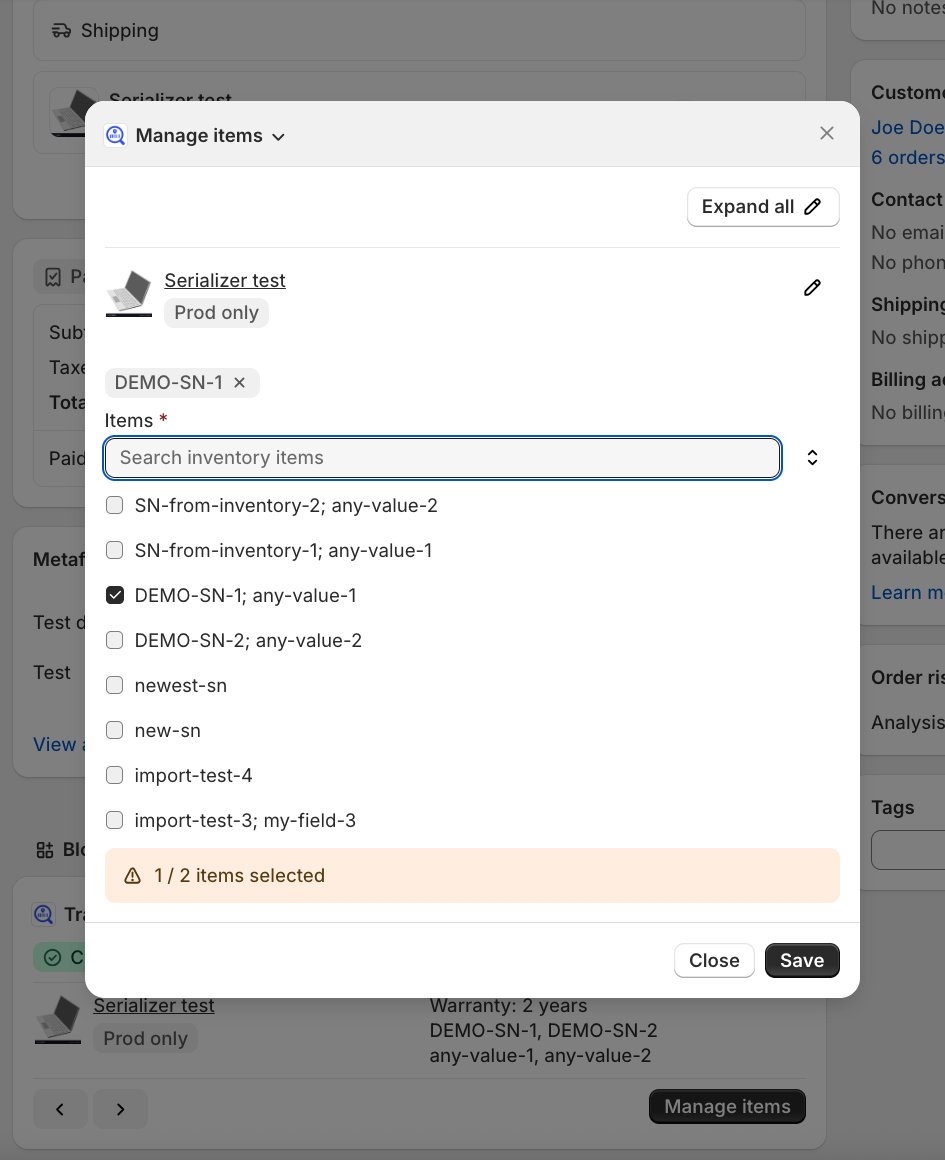Open the Serializer test product link

click(x=225, y=281)
